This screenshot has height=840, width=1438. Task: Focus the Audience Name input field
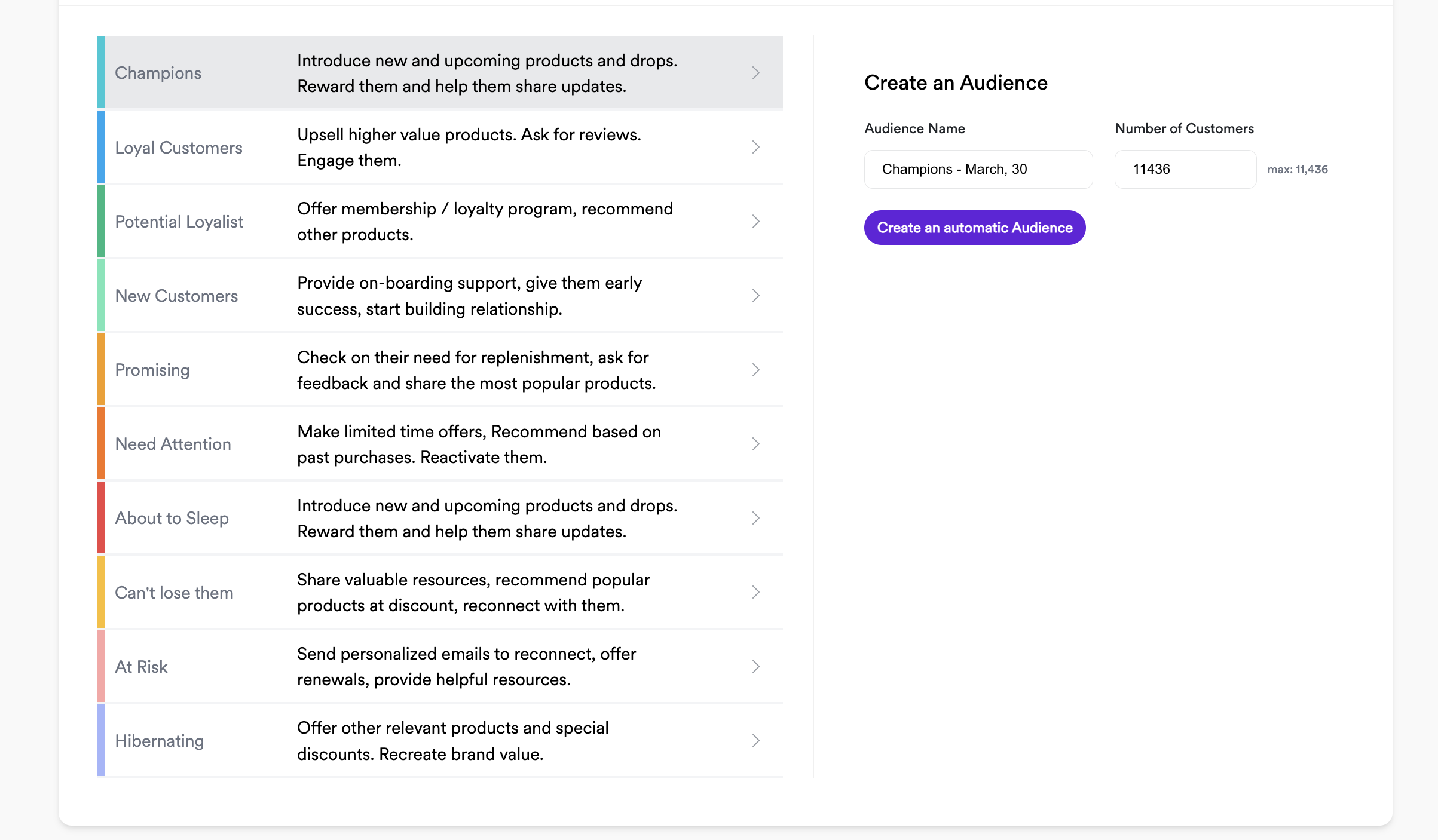coord(978,169)
